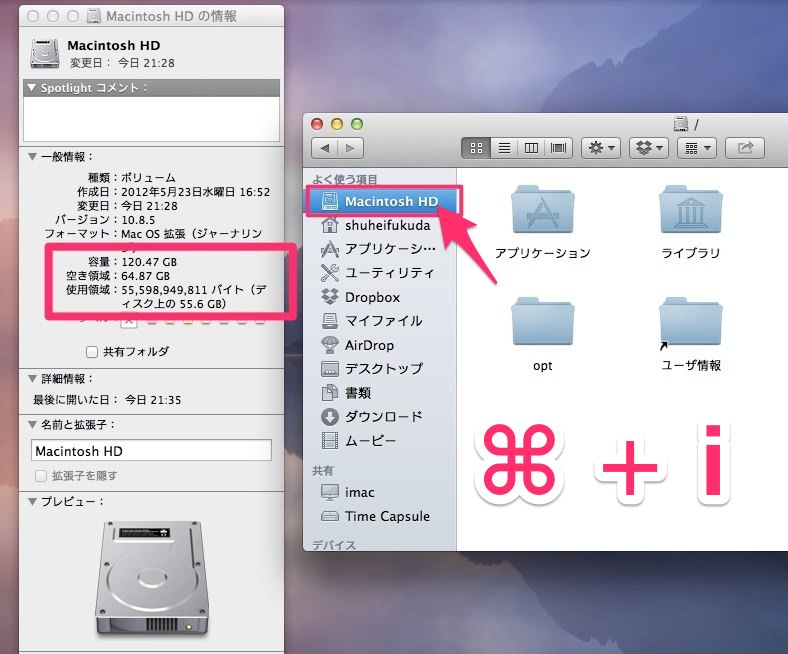Go back in the Finder window
This screenshot has height=654, width=788.
pos(325,148)
